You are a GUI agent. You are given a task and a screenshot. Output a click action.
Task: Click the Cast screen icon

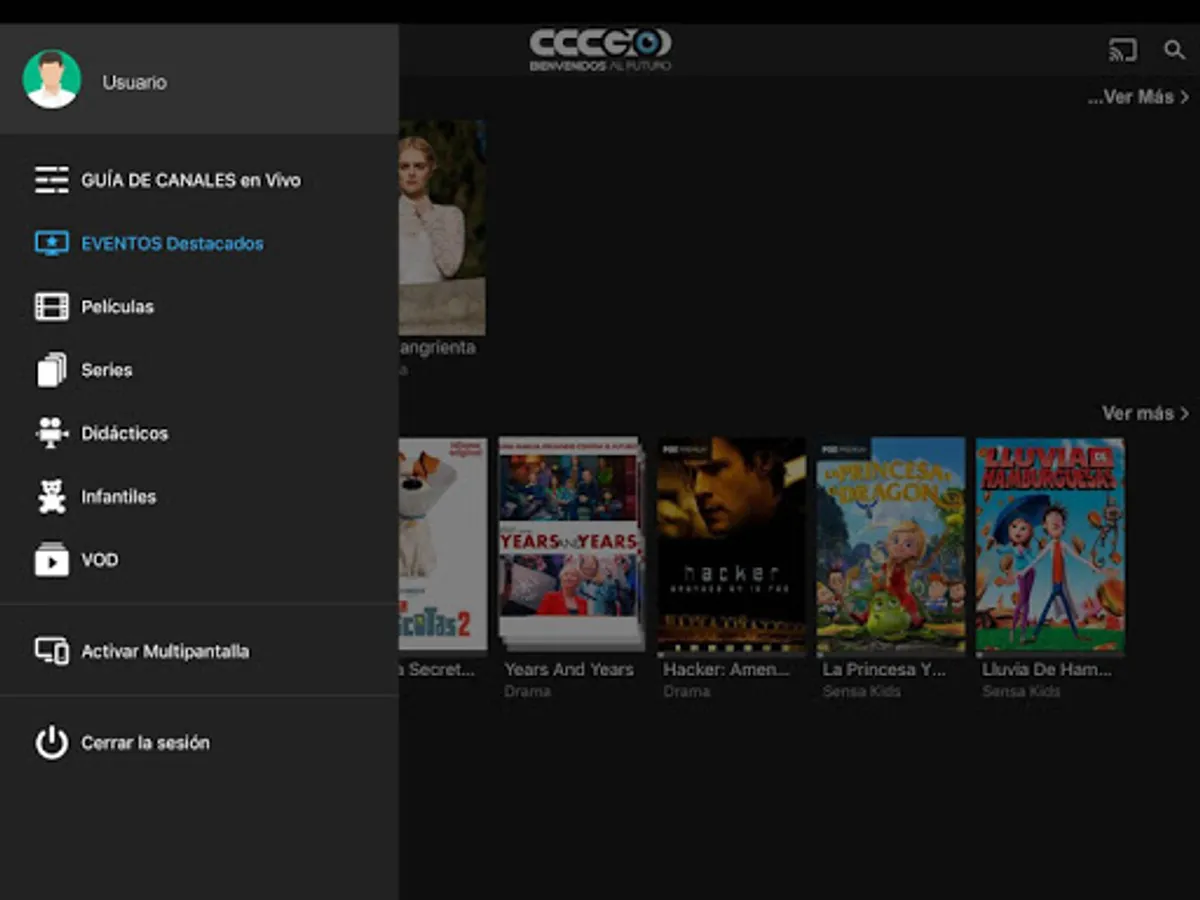(x=1123, y=50)
